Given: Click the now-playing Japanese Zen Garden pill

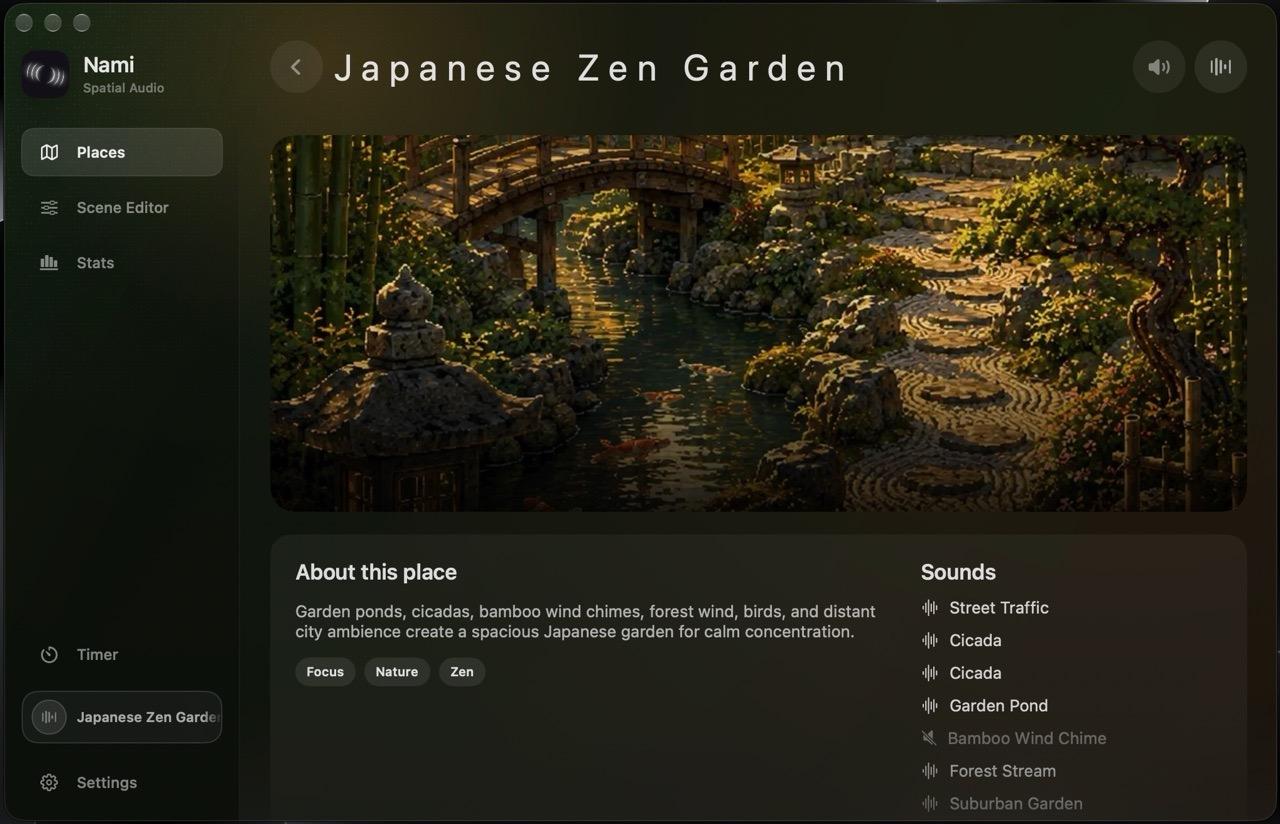Looking at the screenshot, I should coord(122,717).
